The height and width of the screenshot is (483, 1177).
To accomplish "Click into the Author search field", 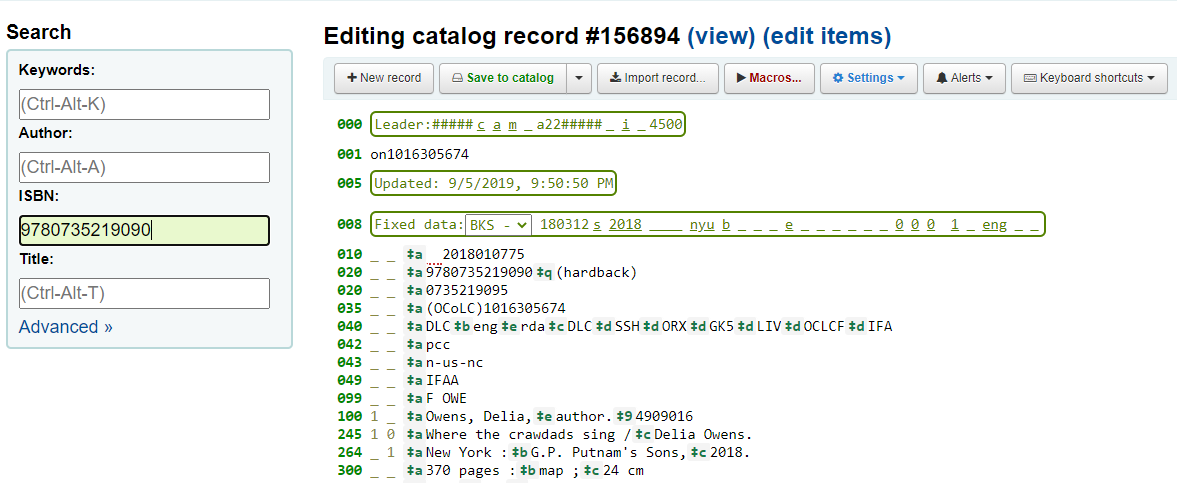I will (x=144, y=167).
